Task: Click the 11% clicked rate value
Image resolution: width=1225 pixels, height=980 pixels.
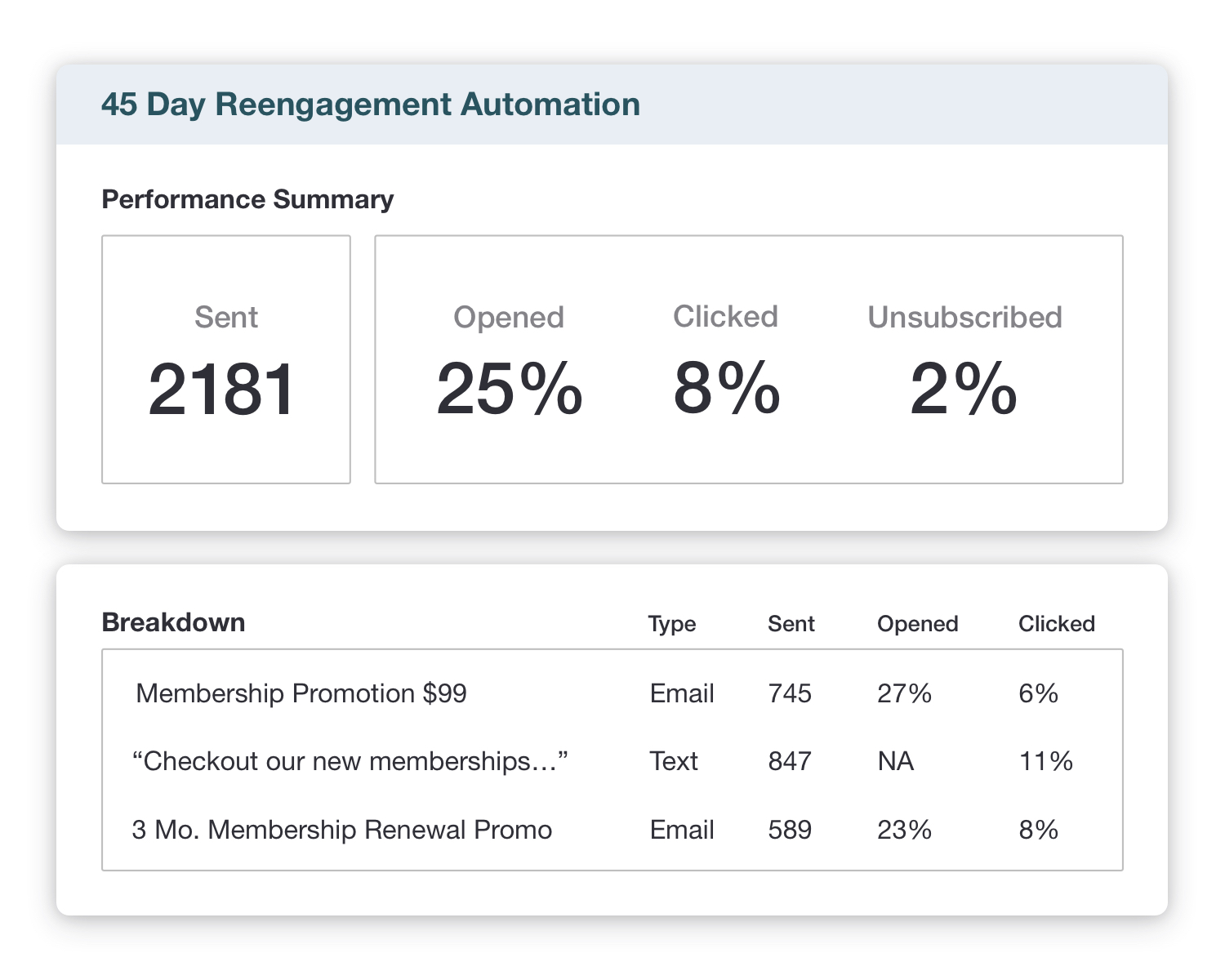Action: click(1045, 761)
